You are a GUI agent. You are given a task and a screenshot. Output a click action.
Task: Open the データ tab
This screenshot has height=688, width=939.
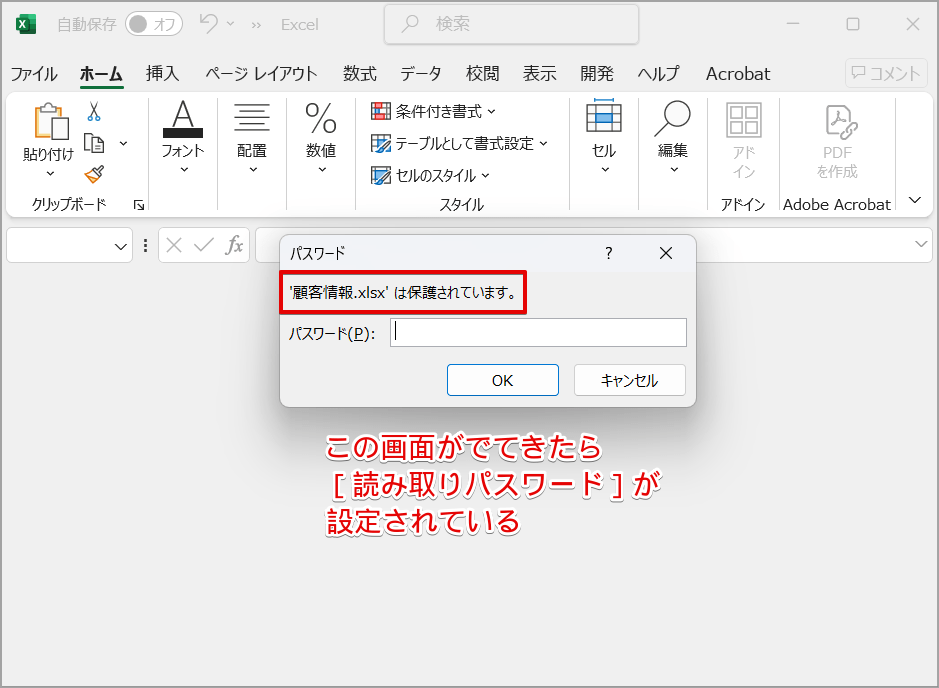[x=421, y=74]
